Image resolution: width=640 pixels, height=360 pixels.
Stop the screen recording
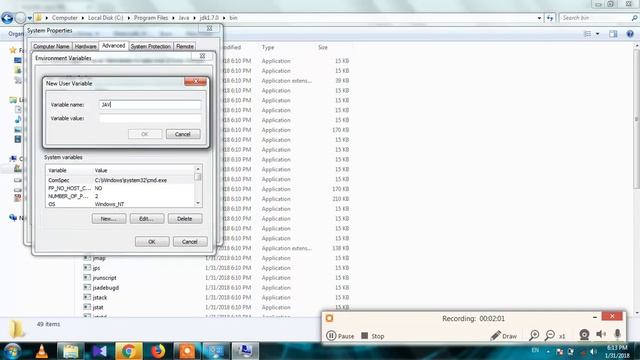click(x=373, y=336)
